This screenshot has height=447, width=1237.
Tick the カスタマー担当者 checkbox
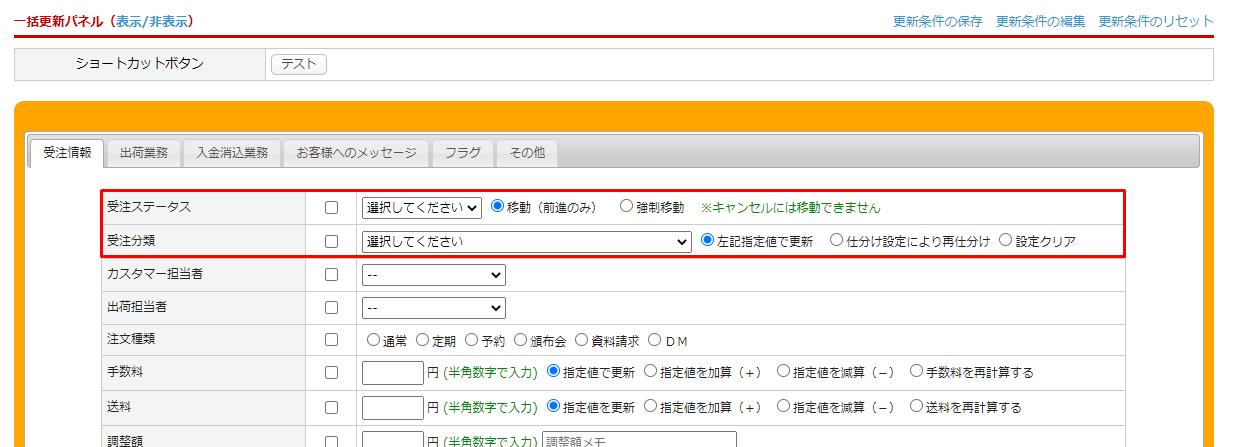point(331,274)
